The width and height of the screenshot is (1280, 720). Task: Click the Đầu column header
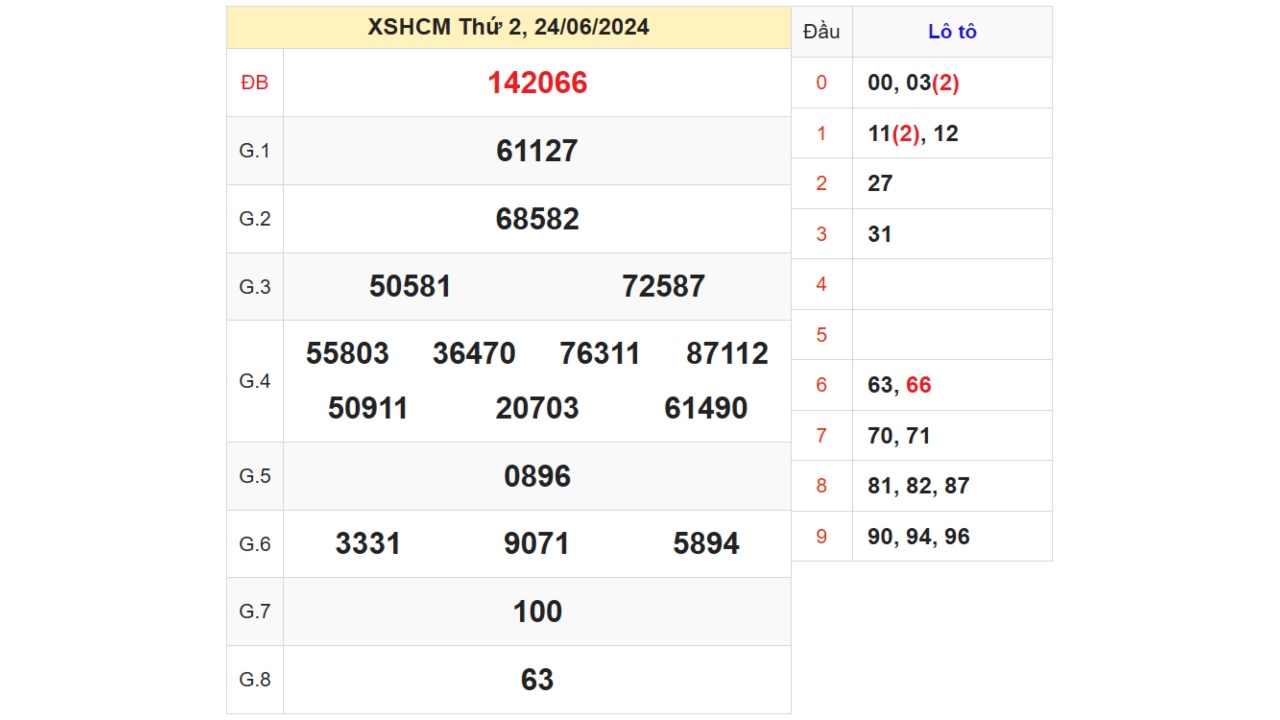pos(822,32)
